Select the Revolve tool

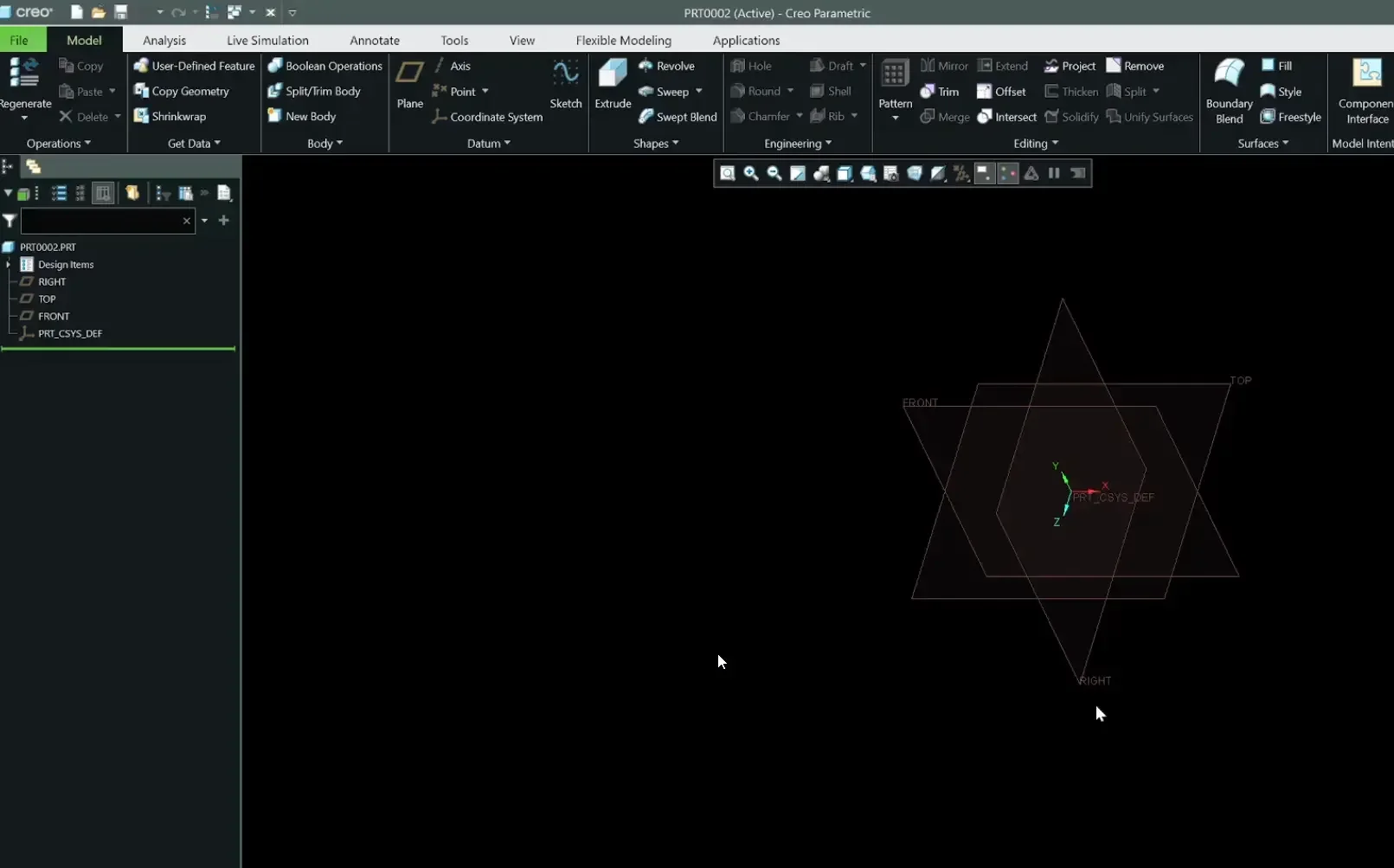[x=666, y=66]
